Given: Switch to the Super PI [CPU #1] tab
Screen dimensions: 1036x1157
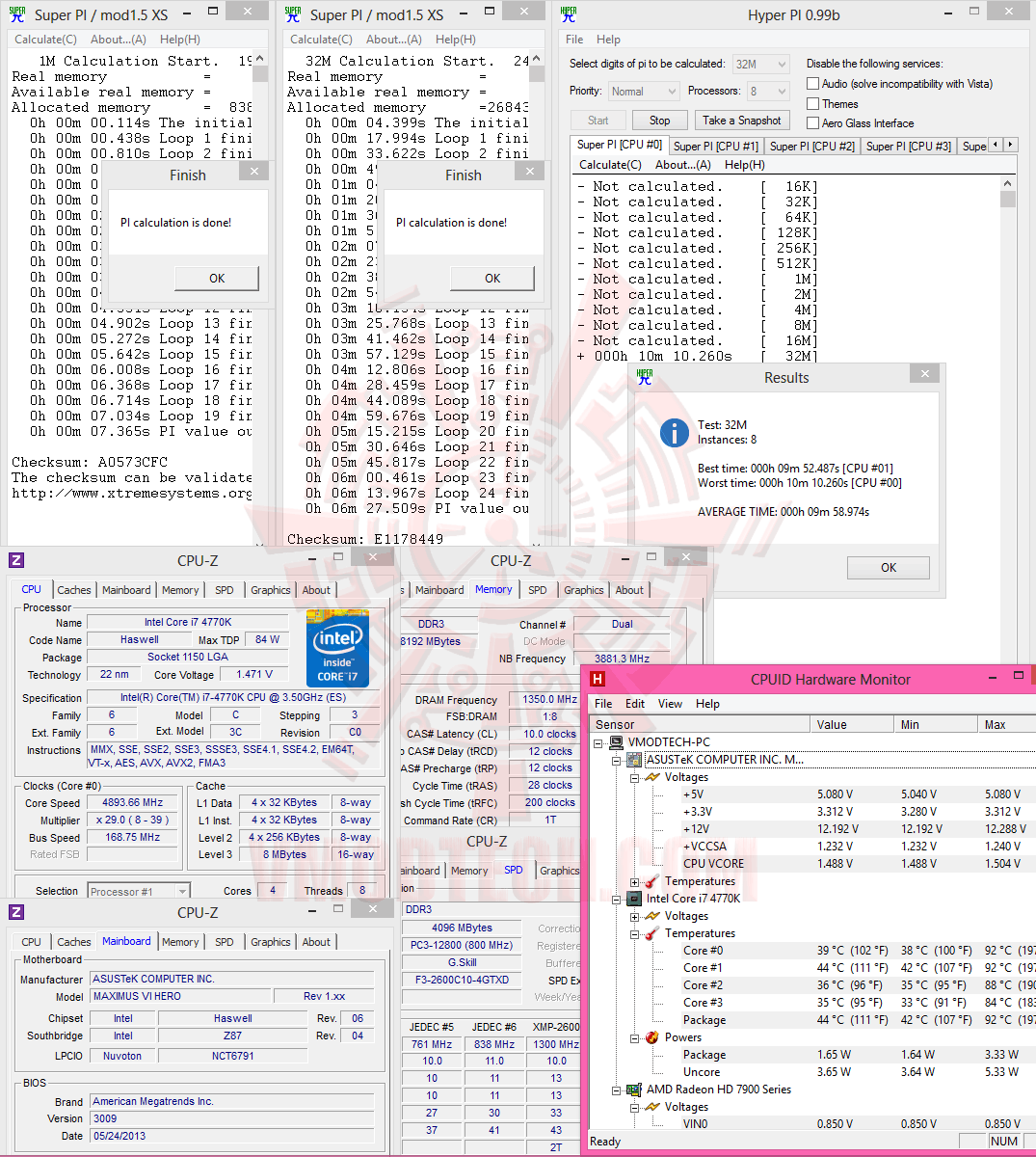Looking at the screenshot, I should [715, 146].
